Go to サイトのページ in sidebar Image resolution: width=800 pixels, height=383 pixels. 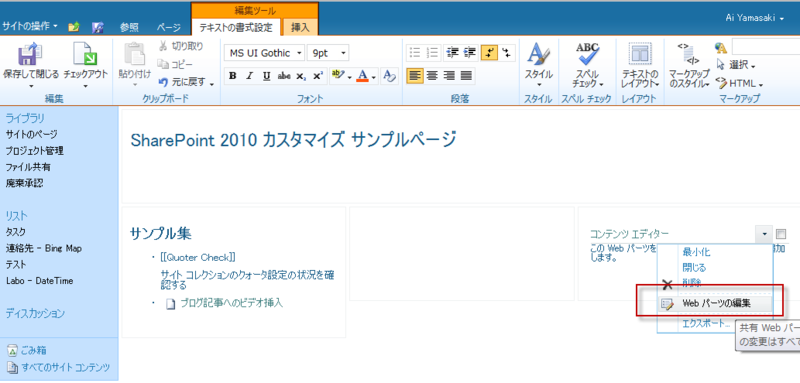(x=32, y=135)
